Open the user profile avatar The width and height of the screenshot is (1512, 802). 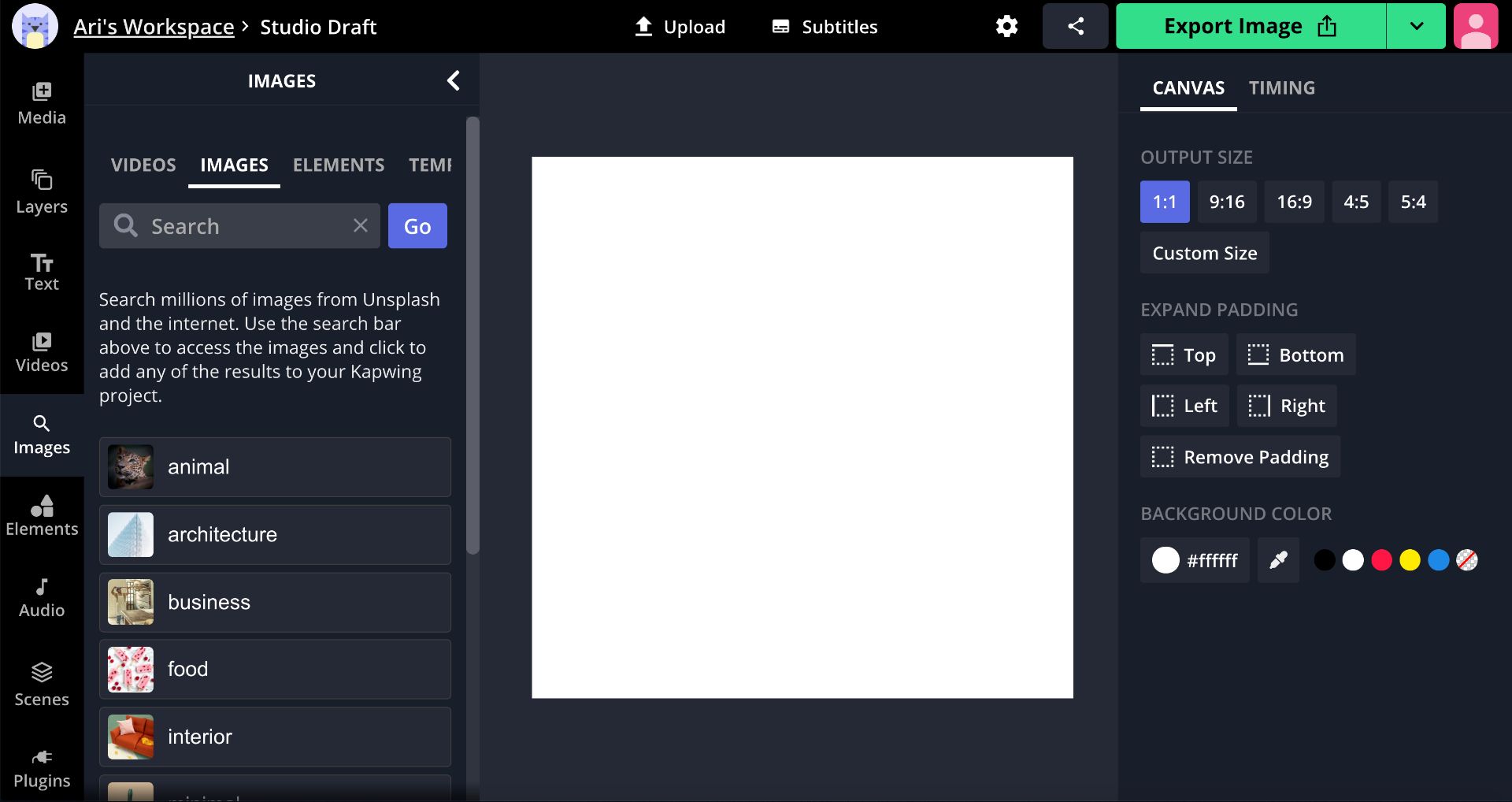[1476, 26]
